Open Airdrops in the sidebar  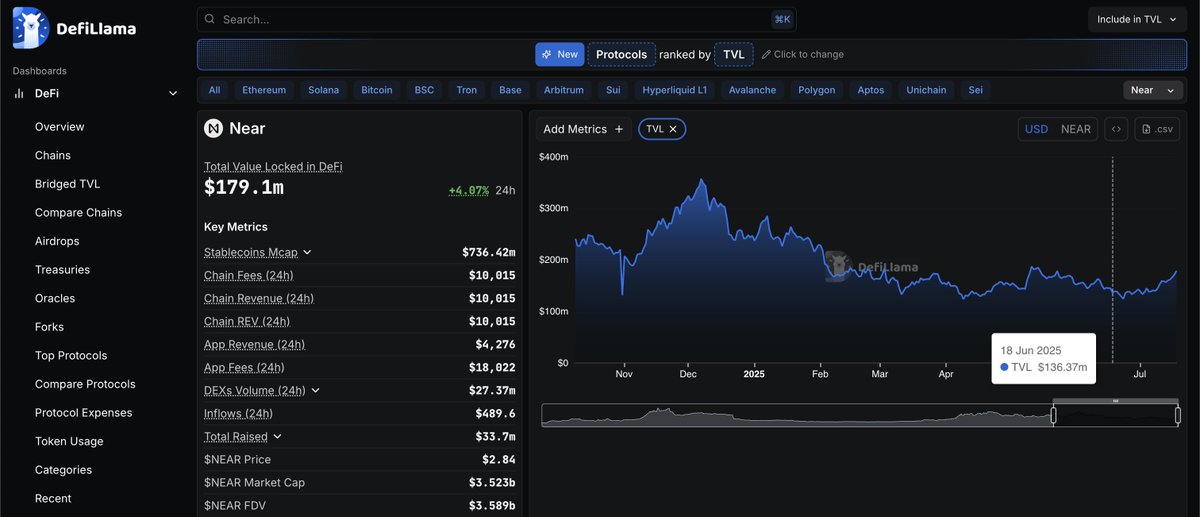pos(57,241)
